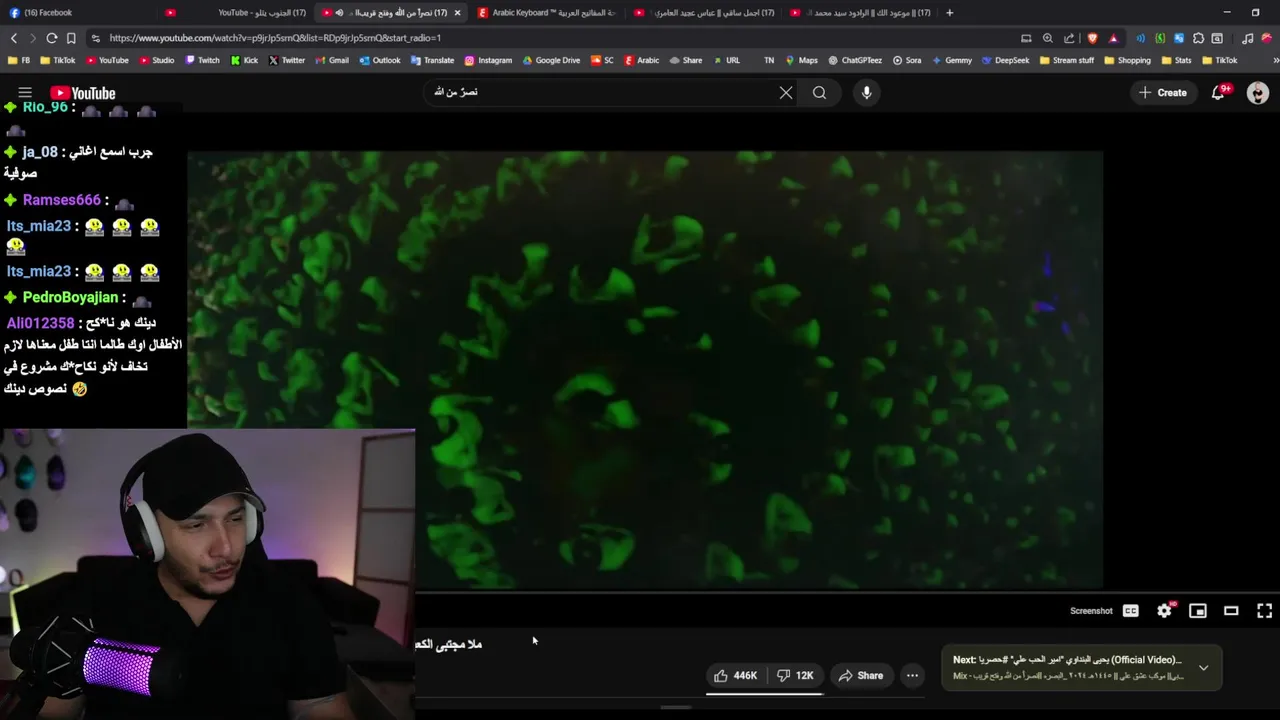Start voice search with the microphone icon

(866, 93)
